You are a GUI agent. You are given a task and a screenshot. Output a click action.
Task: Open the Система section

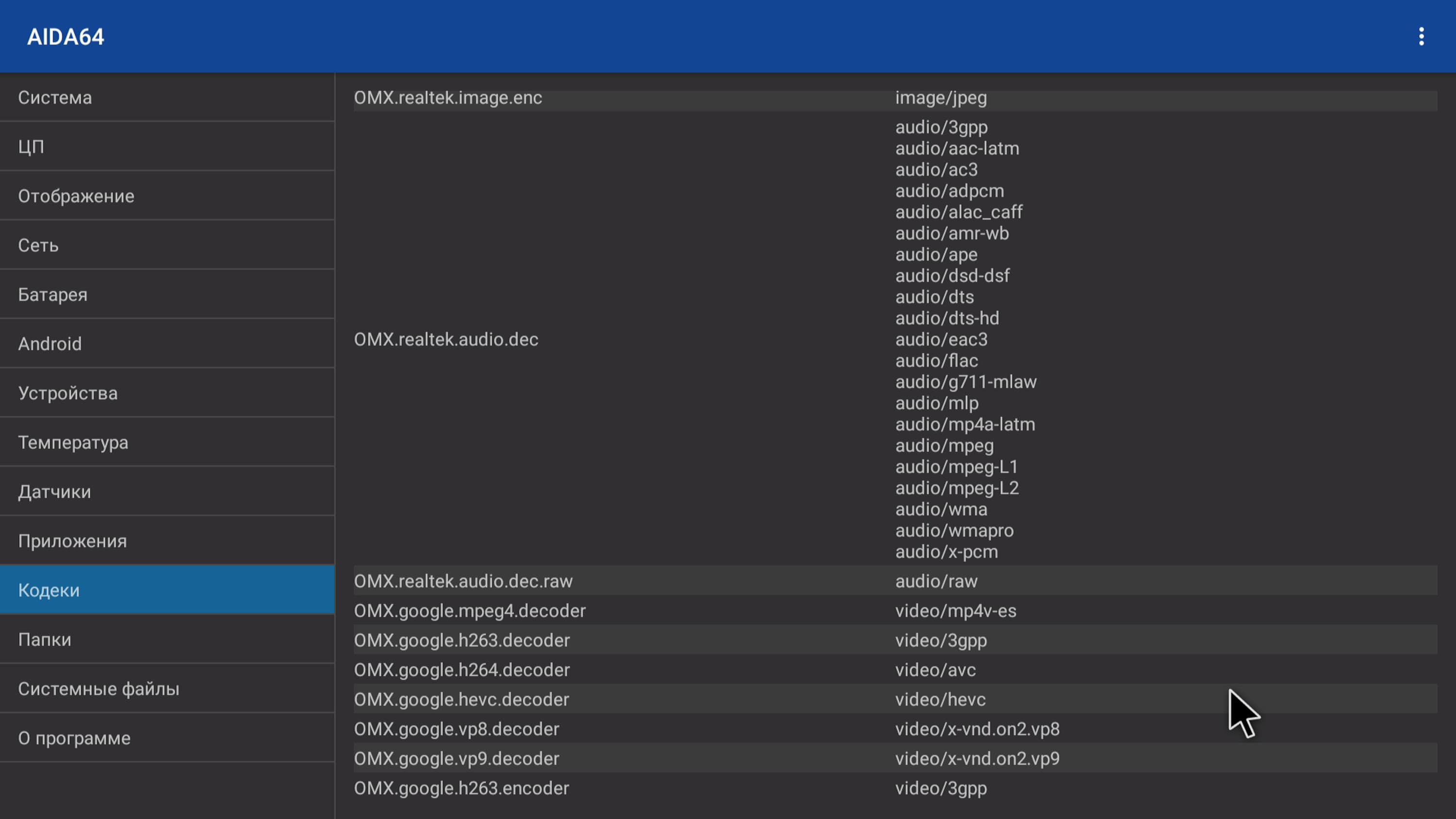click(167, 97)
